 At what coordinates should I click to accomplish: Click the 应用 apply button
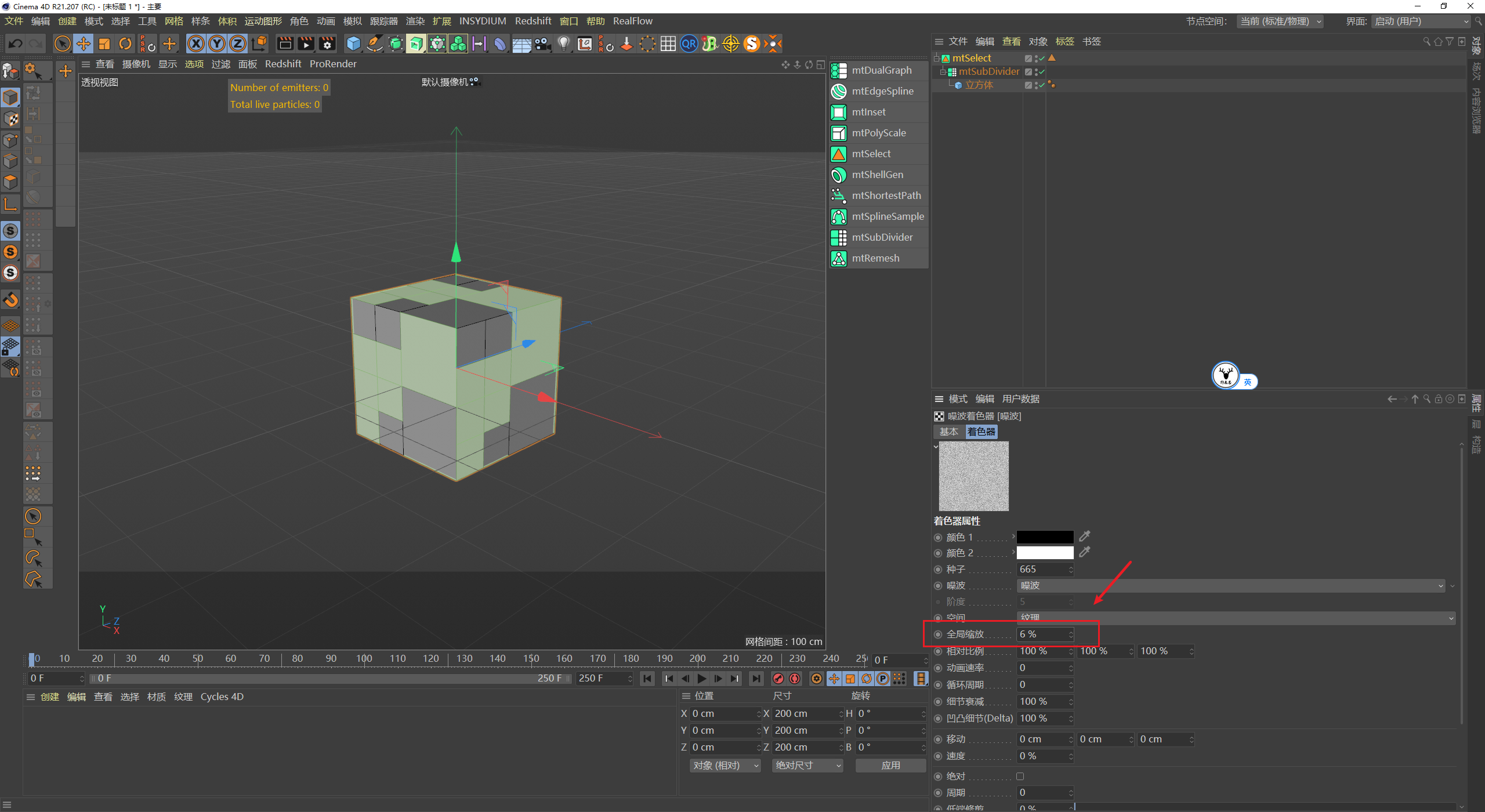tap(890, 766)
